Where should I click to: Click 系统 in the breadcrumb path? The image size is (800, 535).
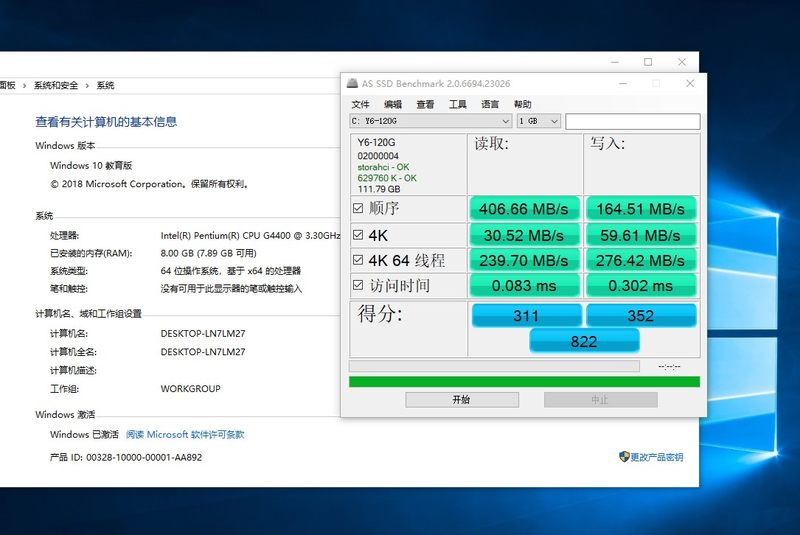pos(105,85)
